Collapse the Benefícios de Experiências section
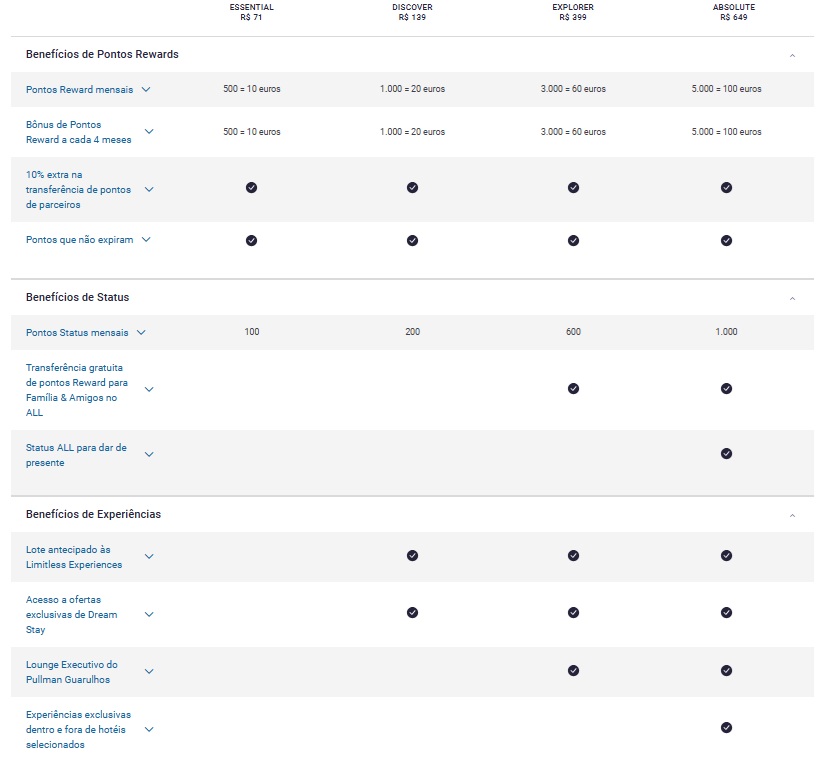820x762 pixels. tap(792, 515)
